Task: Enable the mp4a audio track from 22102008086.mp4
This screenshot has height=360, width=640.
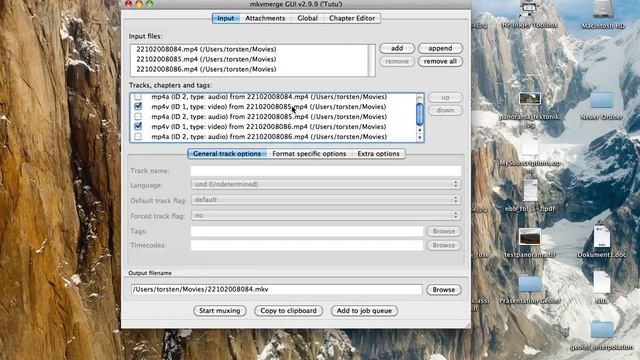Action: point(138,136)
